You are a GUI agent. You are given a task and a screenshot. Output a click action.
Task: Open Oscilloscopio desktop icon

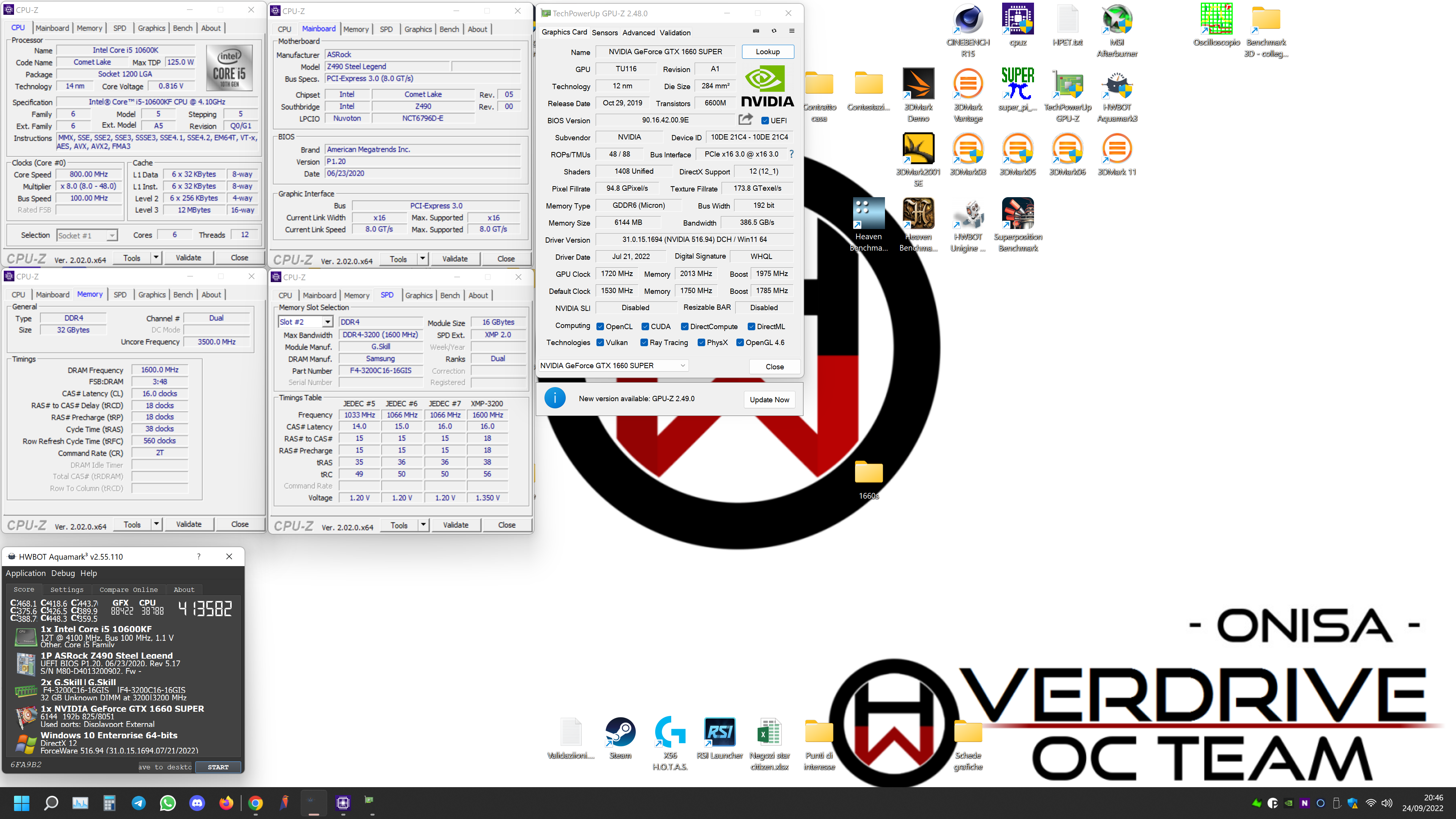[x=1216, y=25]
